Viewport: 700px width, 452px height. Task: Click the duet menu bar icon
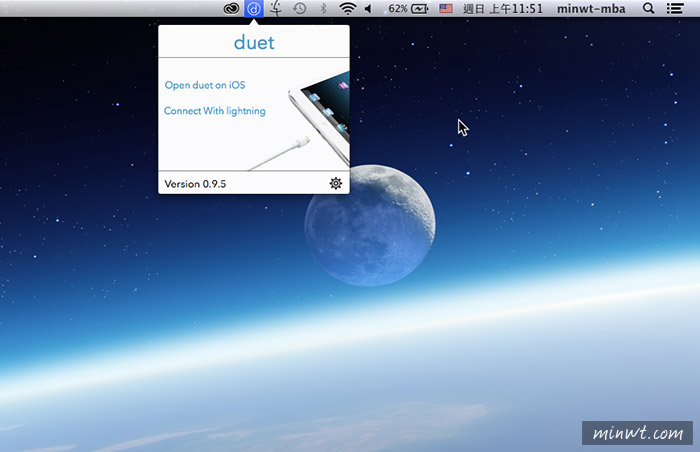pyautogui.click(x=254, y=8)
